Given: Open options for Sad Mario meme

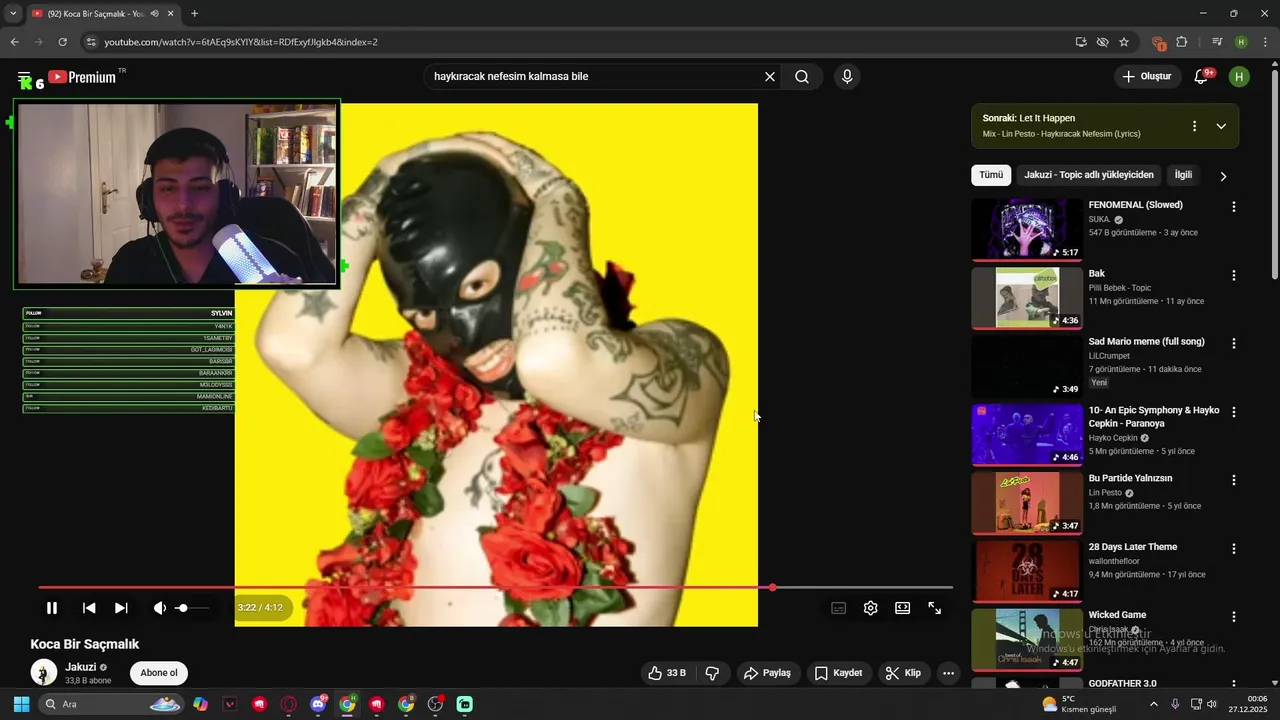Looking at the screenshot, I should tap(1234, 343).
